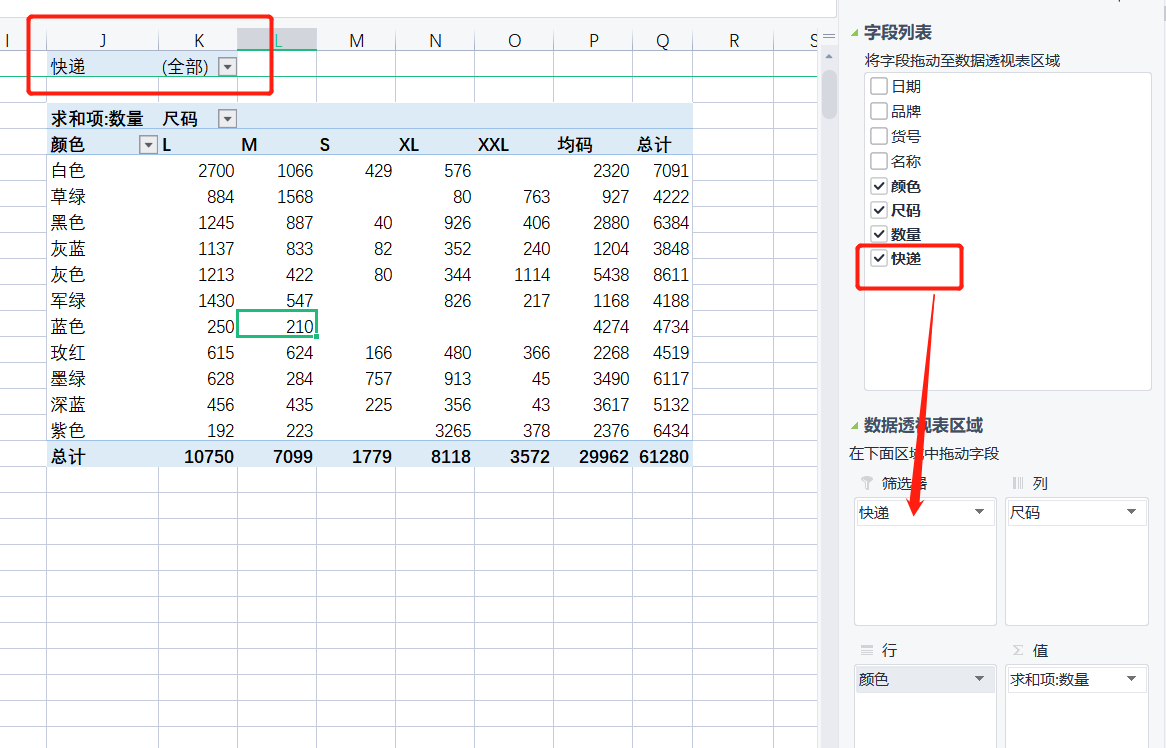Click the funnel icon beside 筛选器 label
Viewport: 1166px width, 748px height.
click(866, 483)
